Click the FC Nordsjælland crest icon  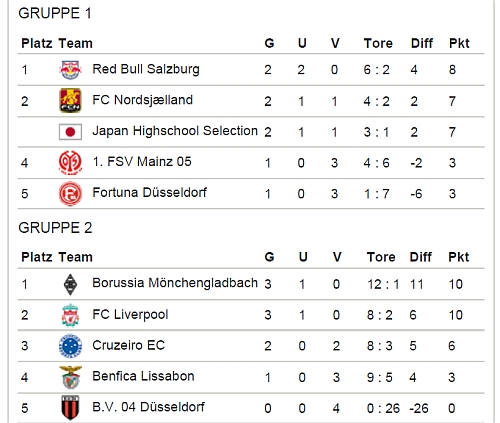pyautogui.click(x=70, y=100)
